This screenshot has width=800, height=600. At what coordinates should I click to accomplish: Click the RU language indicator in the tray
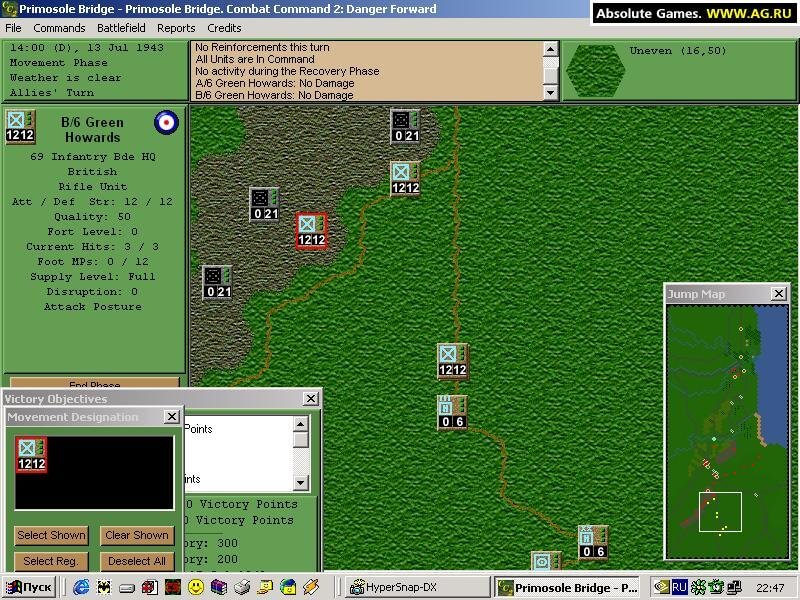[679, 587]
